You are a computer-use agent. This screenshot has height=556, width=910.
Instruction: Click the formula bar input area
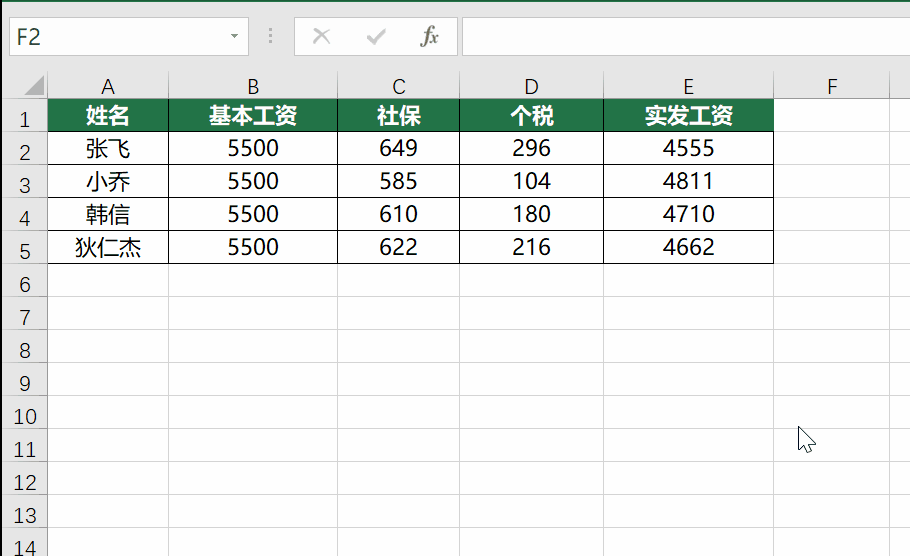point(686,37)
